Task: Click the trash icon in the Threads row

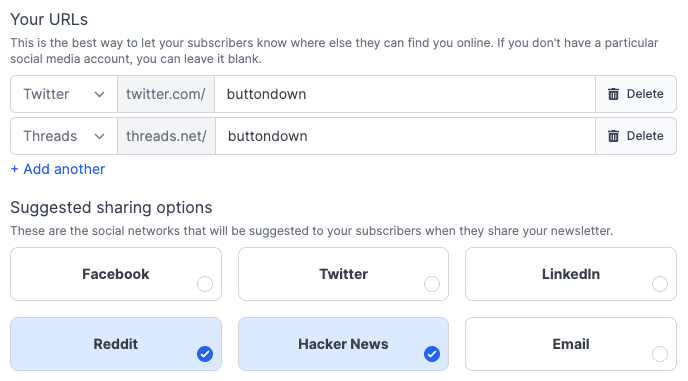Action: tap(613, 136)
